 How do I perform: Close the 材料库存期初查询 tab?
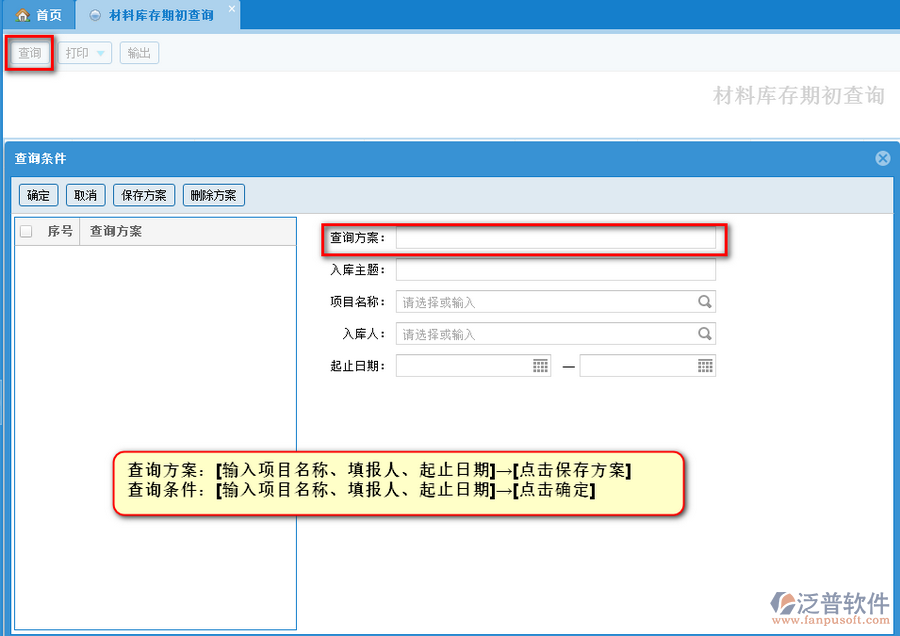coord(231,9)
